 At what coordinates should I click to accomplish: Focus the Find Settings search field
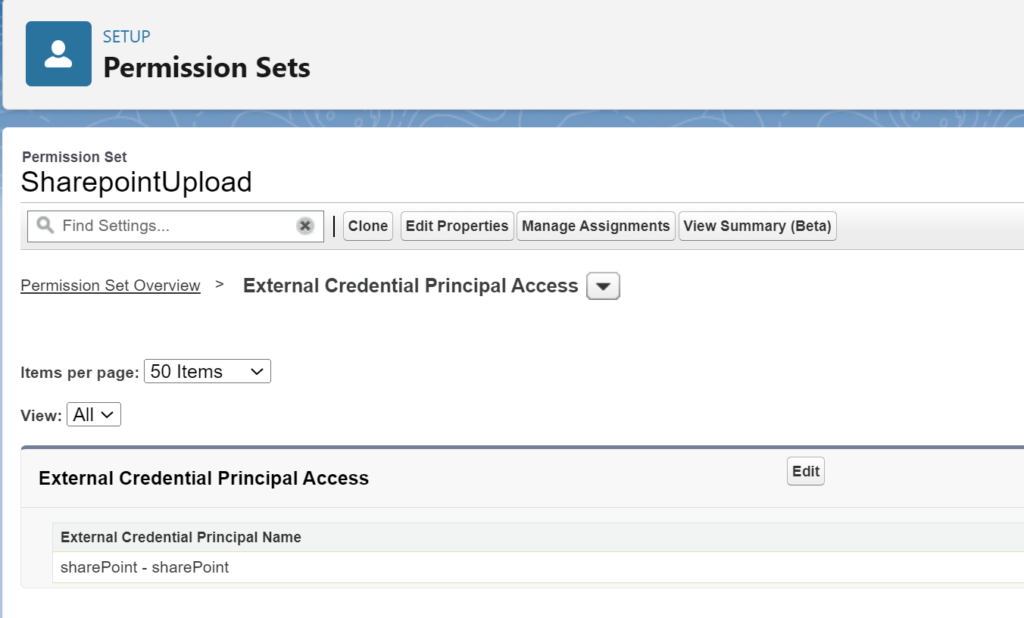(x=176, y=226)
